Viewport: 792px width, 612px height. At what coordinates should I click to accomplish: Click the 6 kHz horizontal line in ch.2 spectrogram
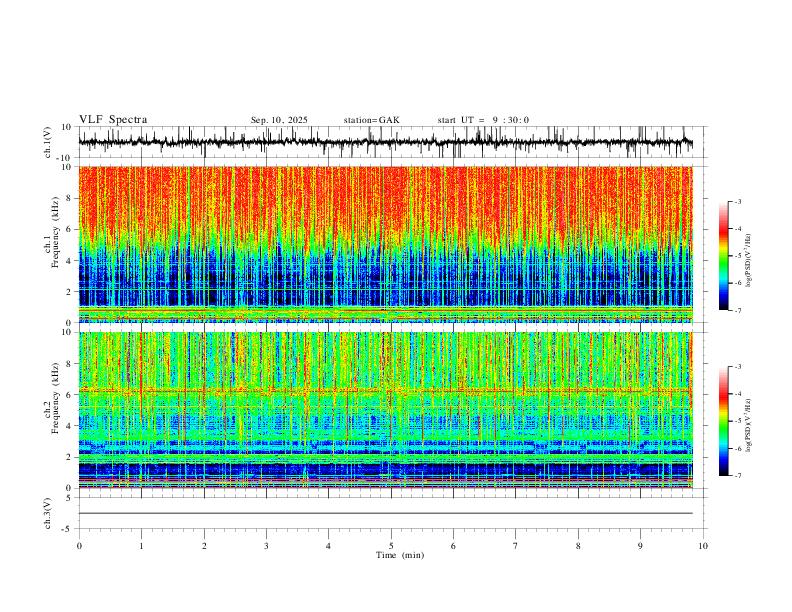(385, 390)
